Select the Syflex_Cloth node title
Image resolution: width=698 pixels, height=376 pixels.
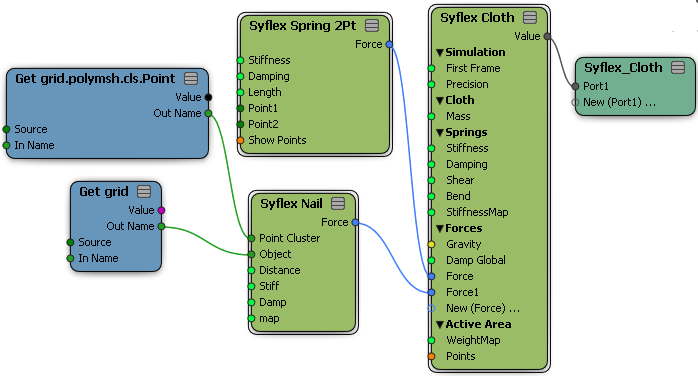click(623, 68)
